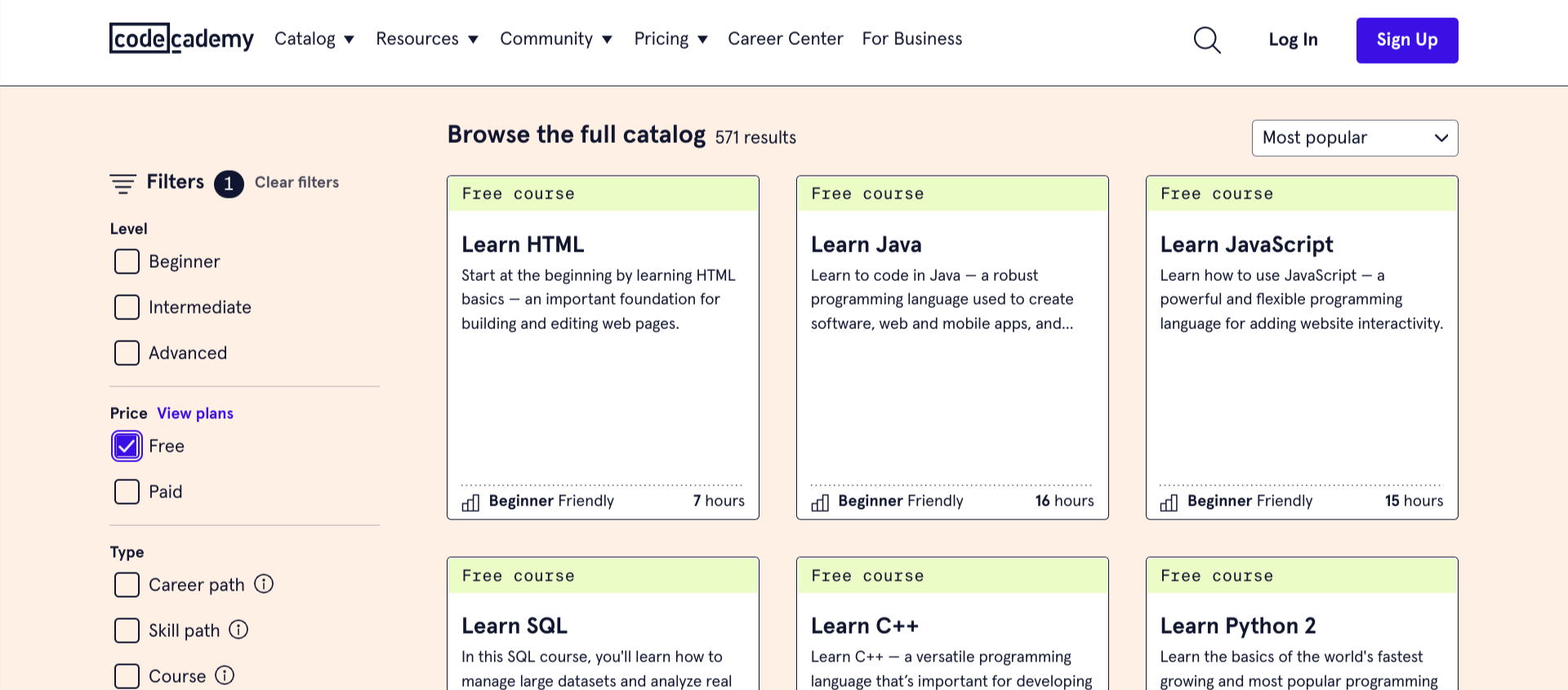This screenshot has width=1568, height=690.
Task: Click info icon beside Course filter
Action: point(225,675)
